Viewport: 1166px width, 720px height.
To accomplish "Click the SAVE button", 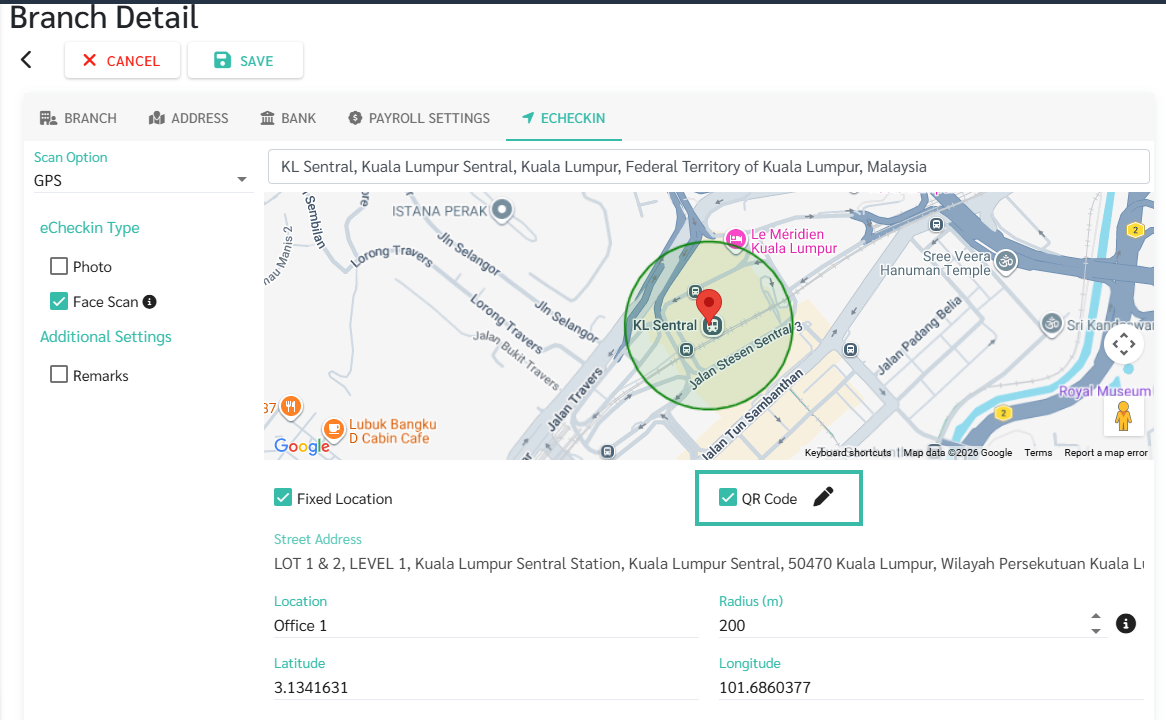I will (245, 60).
